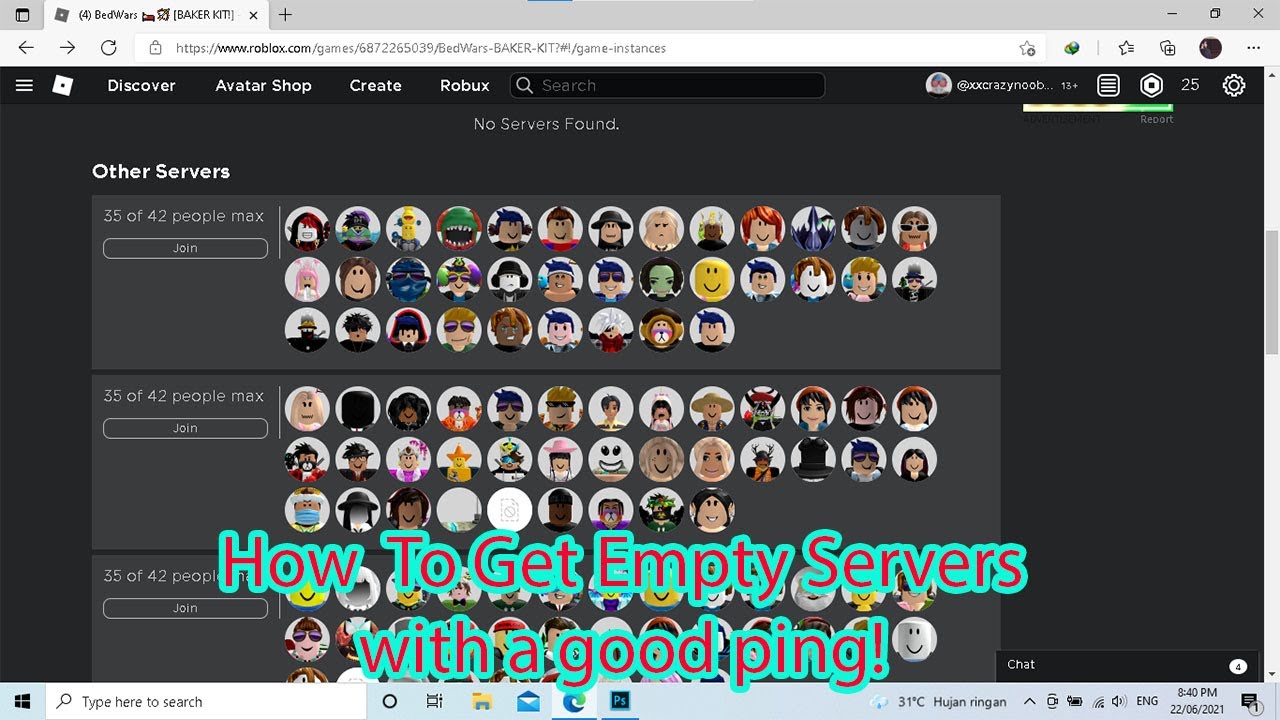Close the BedWars browser tab
This screenshot has height=720, width=1280.
[x=254, y=15]
